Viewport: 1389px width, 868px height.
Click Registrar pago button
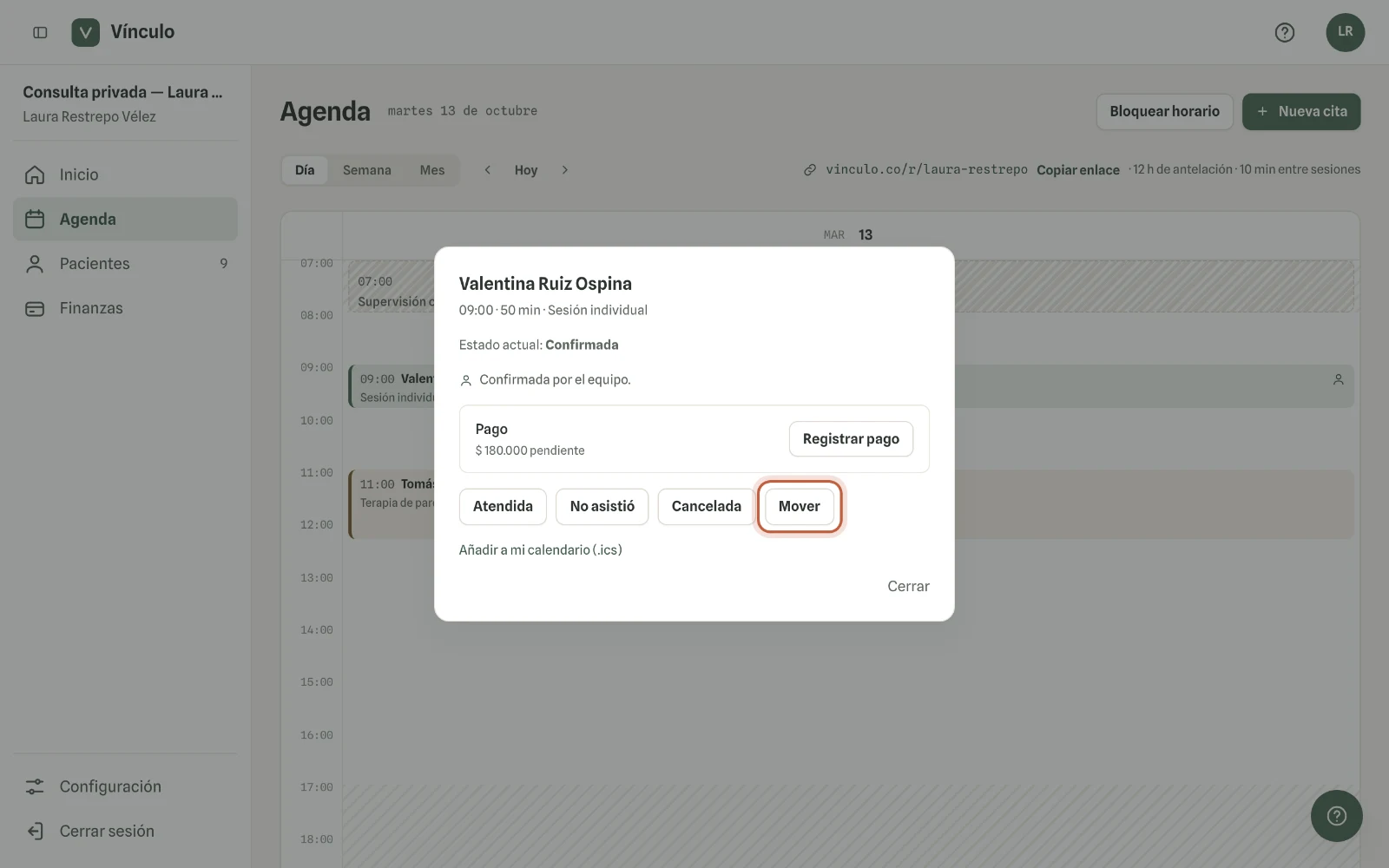(x=851, y=439)
